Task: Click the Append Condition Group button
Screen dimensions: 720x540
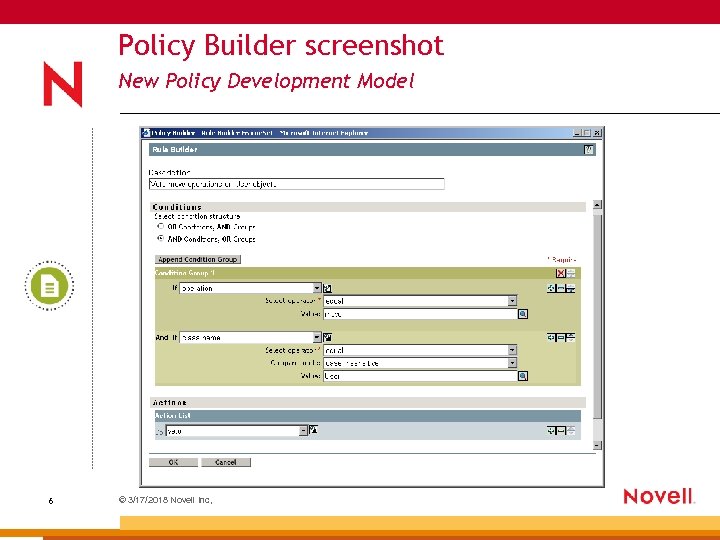Action: point(197,260)
